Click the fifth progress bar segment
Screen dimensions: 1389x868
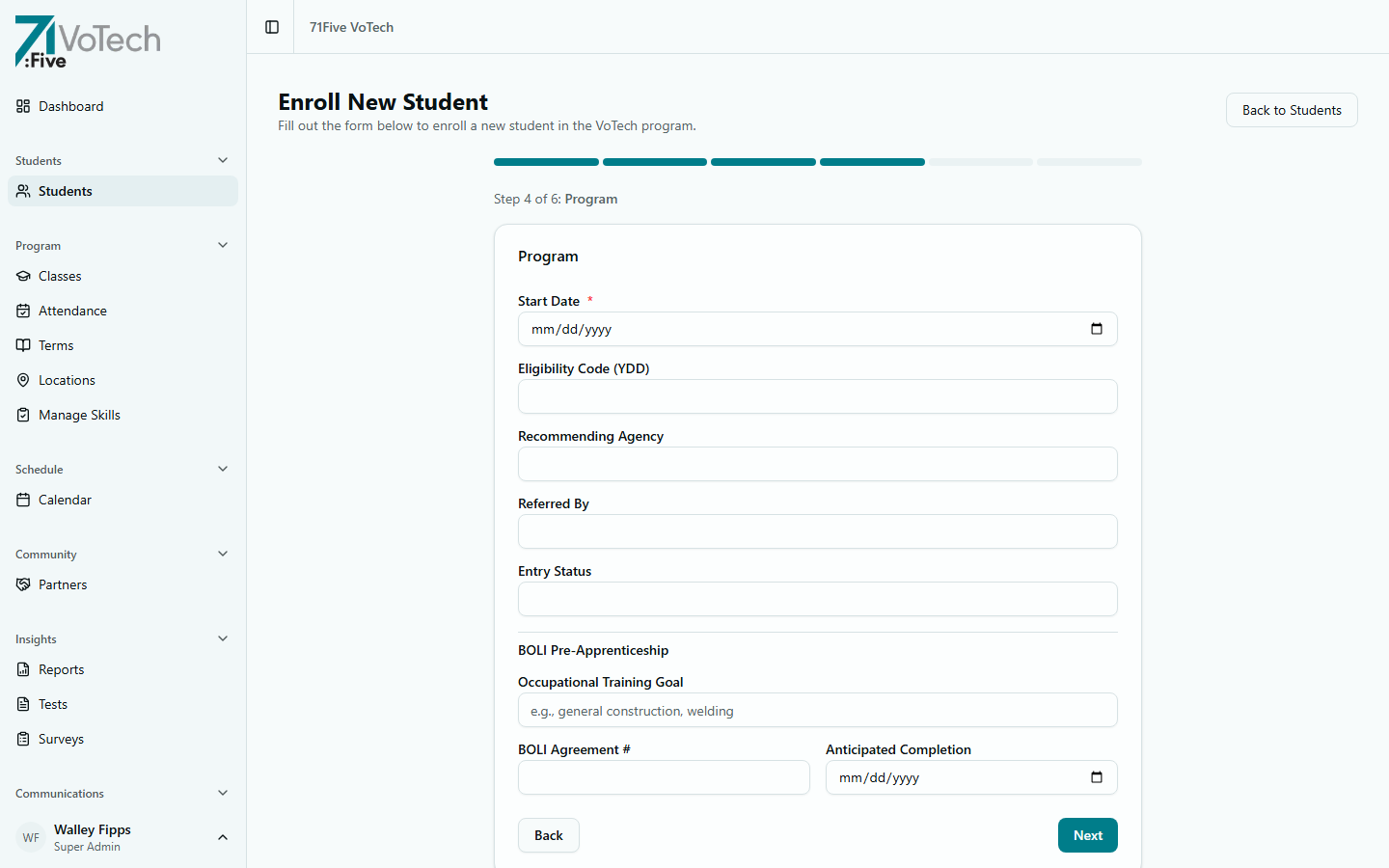[x=980, y=162]
